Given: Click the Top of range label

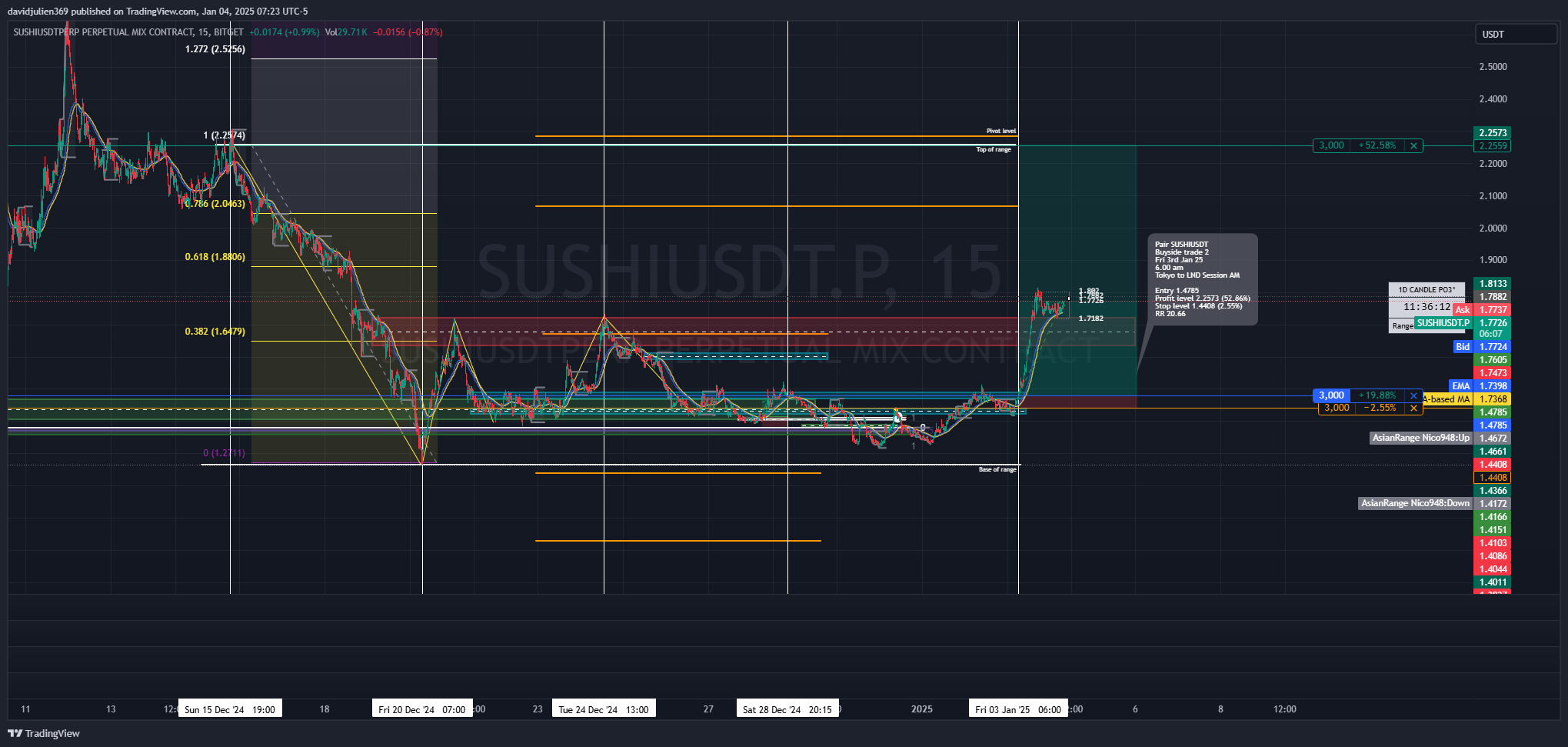Looking at the screenshot, I should pos(994,149).
